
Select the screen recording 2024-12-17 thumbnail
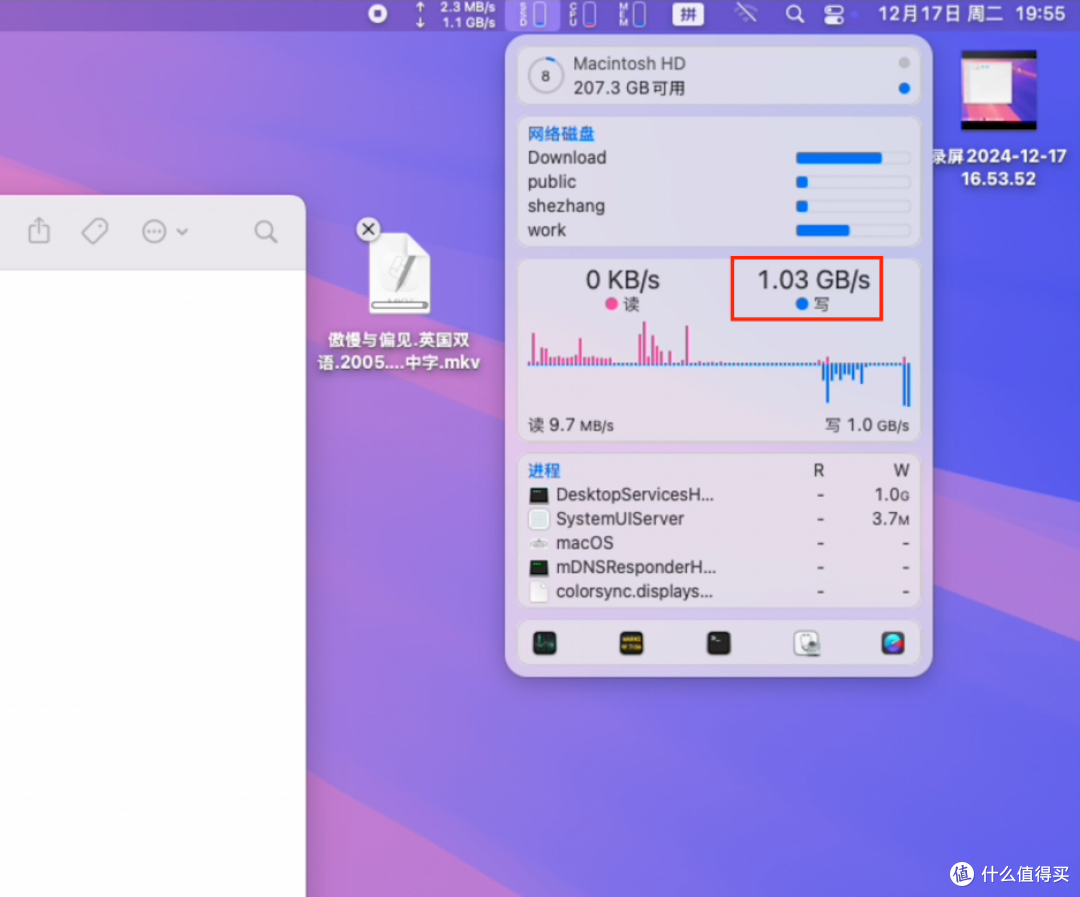pyautogui.click(x=999, y=90)
